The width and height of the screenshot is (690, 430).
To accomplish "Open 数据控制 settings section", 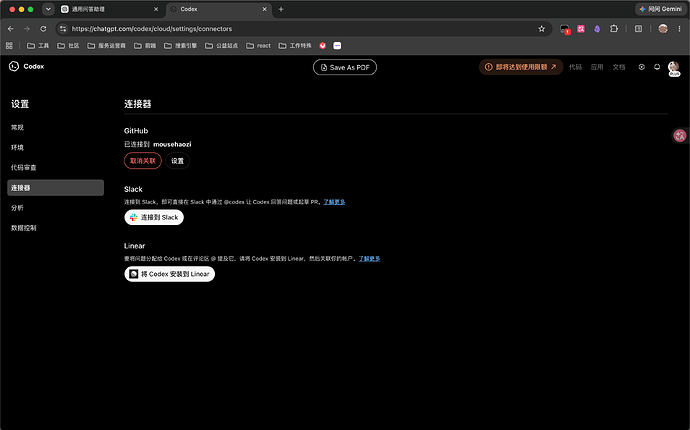I will coord(55,228).
